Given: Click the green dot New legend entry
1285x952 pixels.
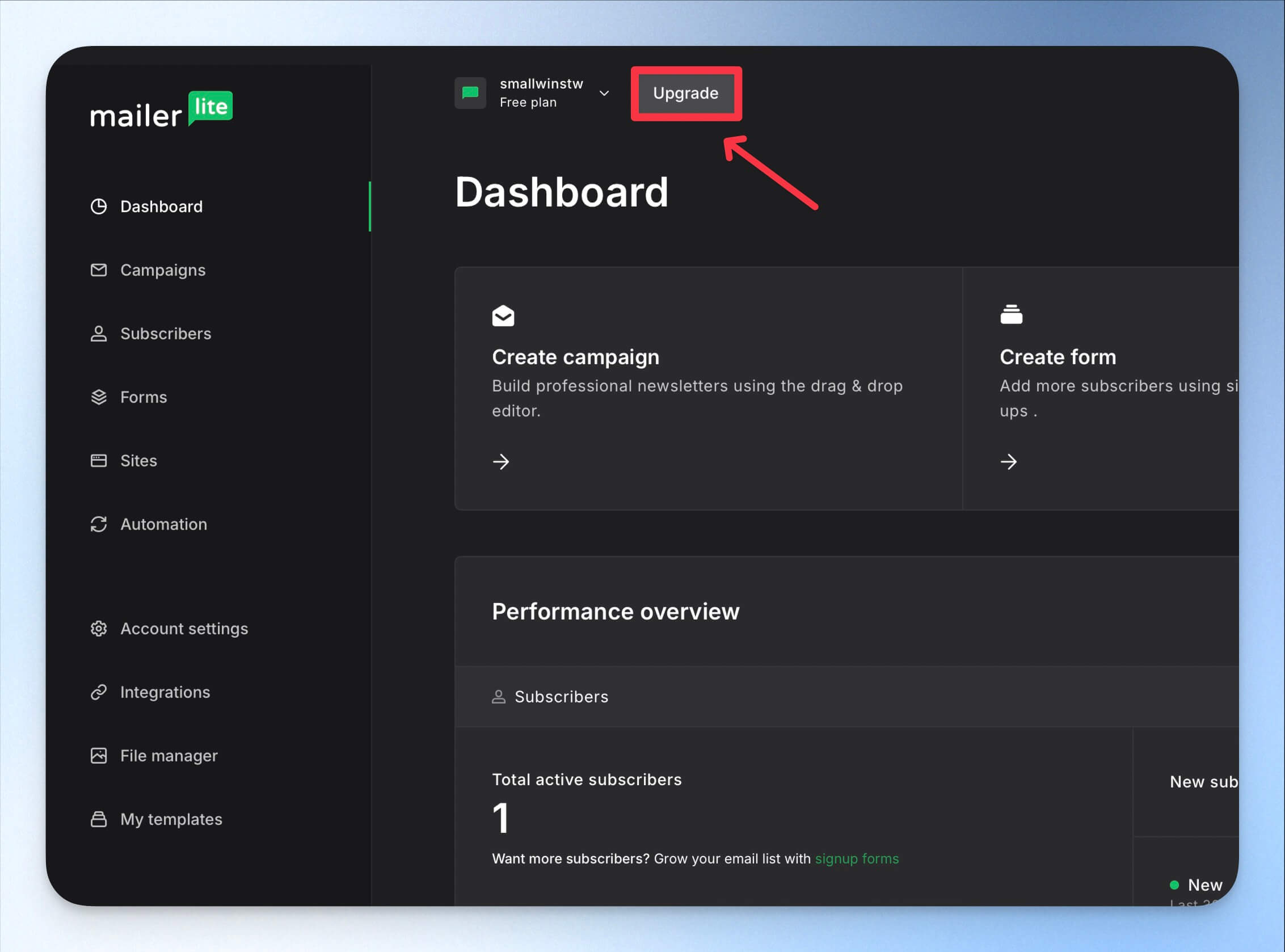Looking at the screenshot, I should 1196,884.
